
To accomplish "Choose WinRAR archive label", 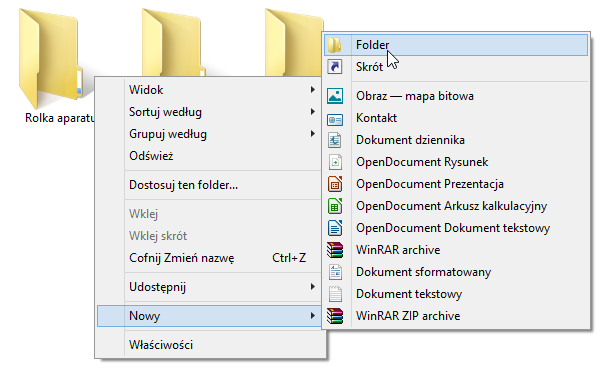I will [398, 250].
